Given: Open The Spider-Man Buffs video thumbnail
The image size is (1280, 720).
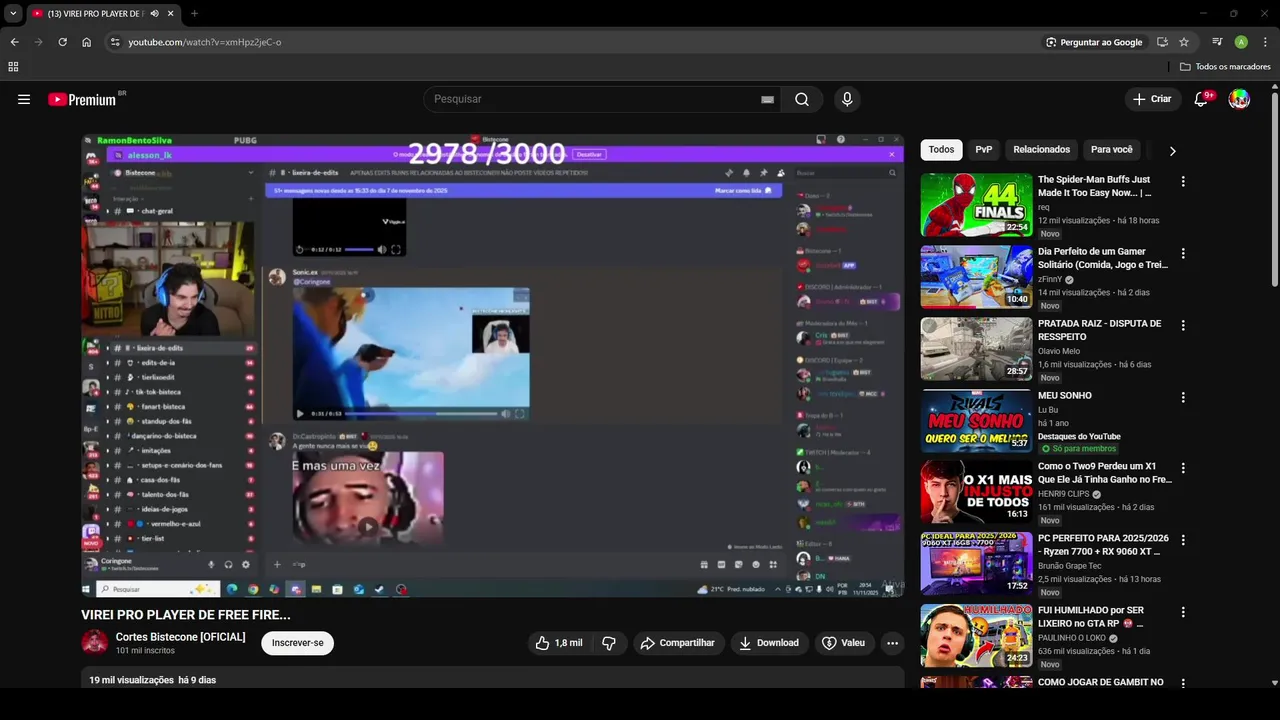Looking at the screenshot, I should (x=976, y=205).
